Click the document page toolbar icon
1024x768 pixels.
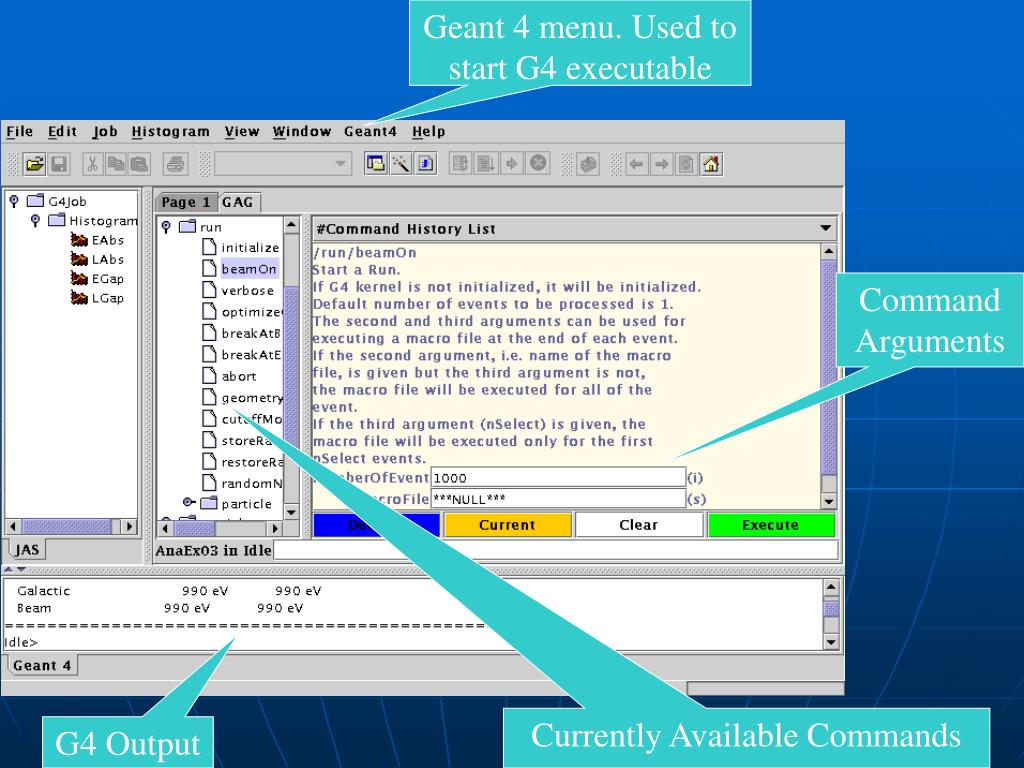pyautogui.click(x=426, y=164)
